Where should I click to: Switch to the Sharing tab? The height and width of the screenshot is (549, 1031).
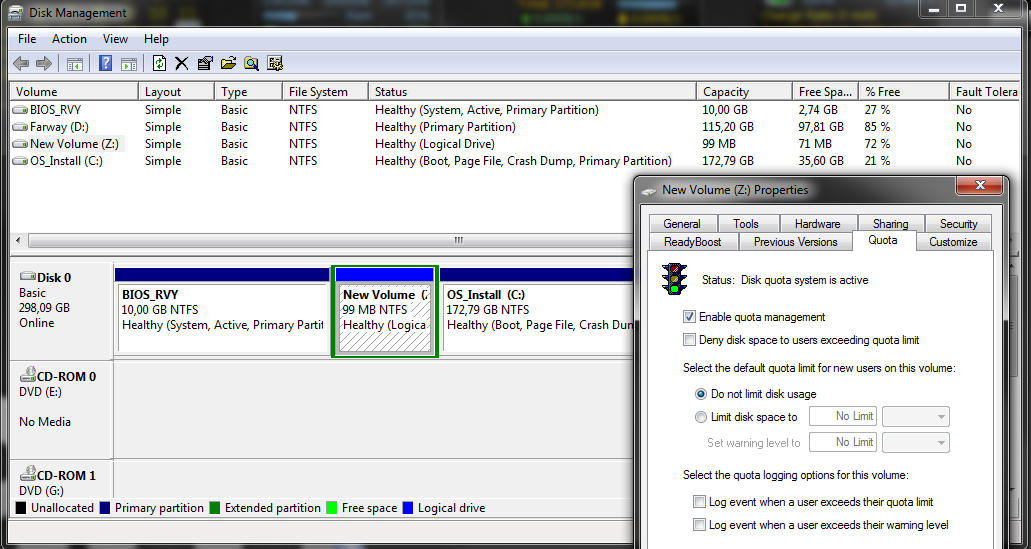click(x=890, y=224)
